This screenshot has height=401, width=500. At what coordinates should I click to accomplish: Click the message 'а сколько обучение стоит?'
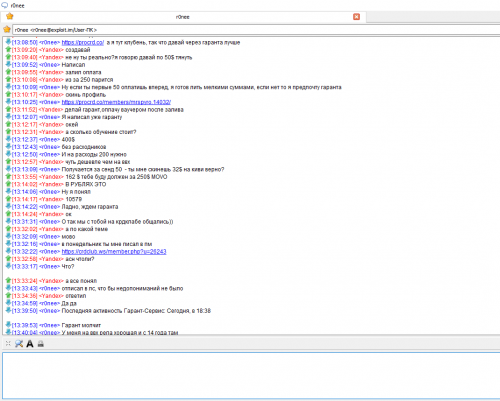point(101,132)
